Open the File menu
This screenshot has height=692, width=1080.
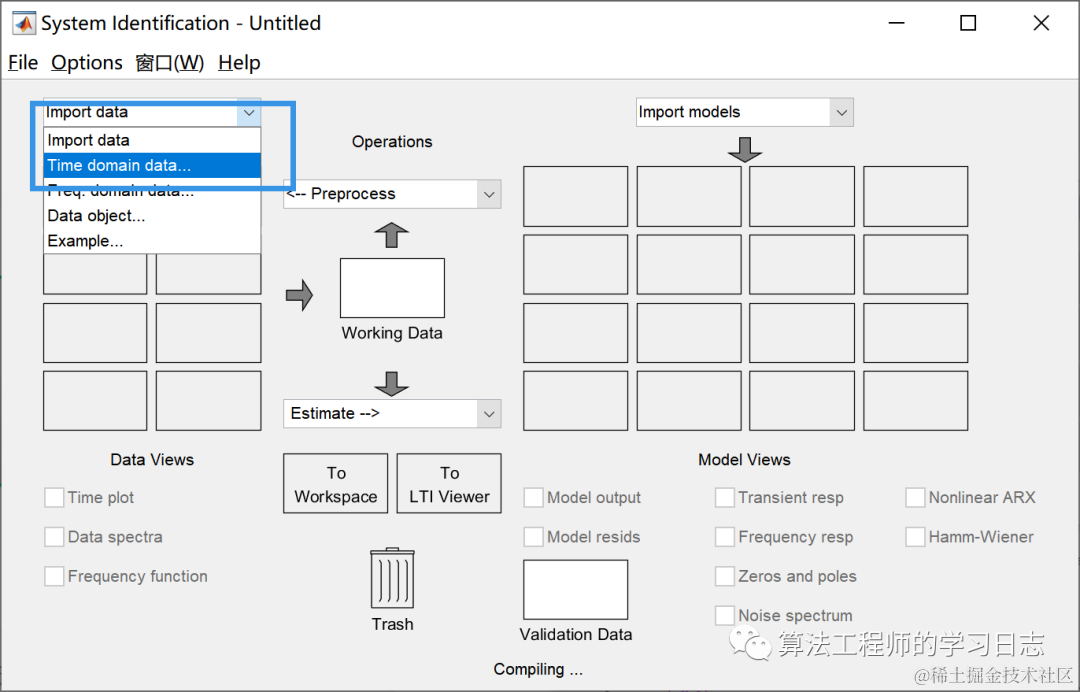[23, 63]
